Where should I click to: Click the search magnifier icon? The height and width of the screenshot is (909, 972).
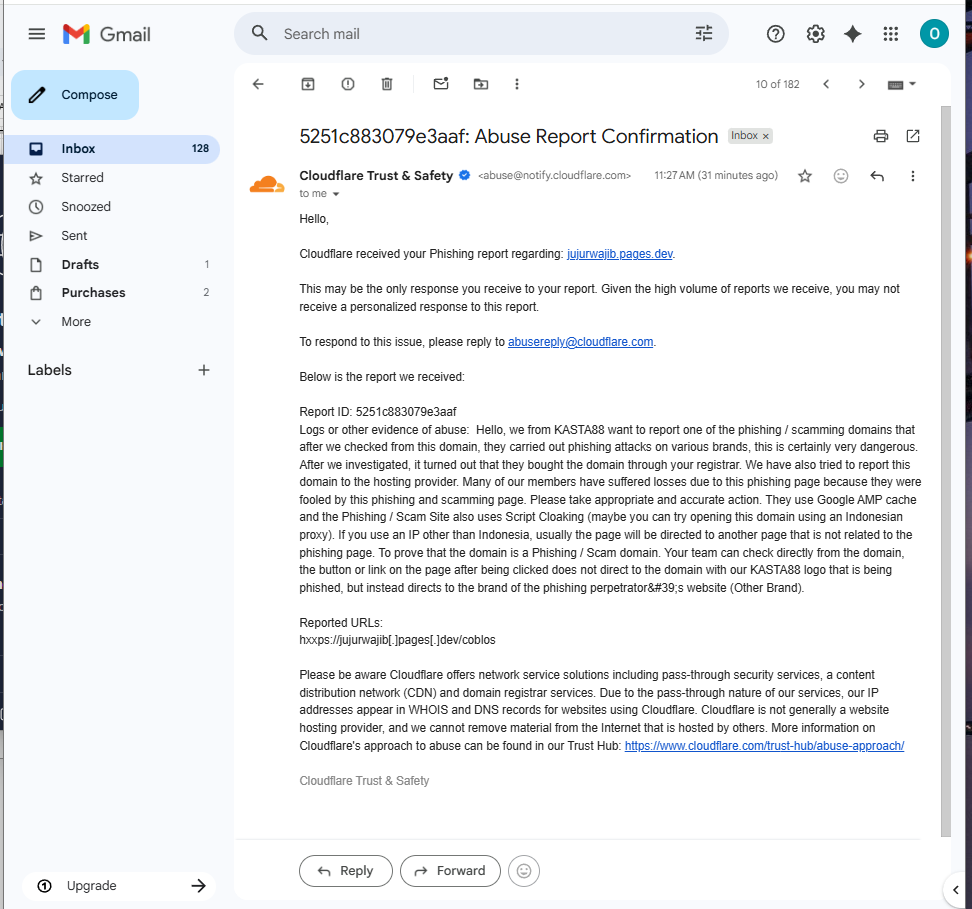coord(260,33)
